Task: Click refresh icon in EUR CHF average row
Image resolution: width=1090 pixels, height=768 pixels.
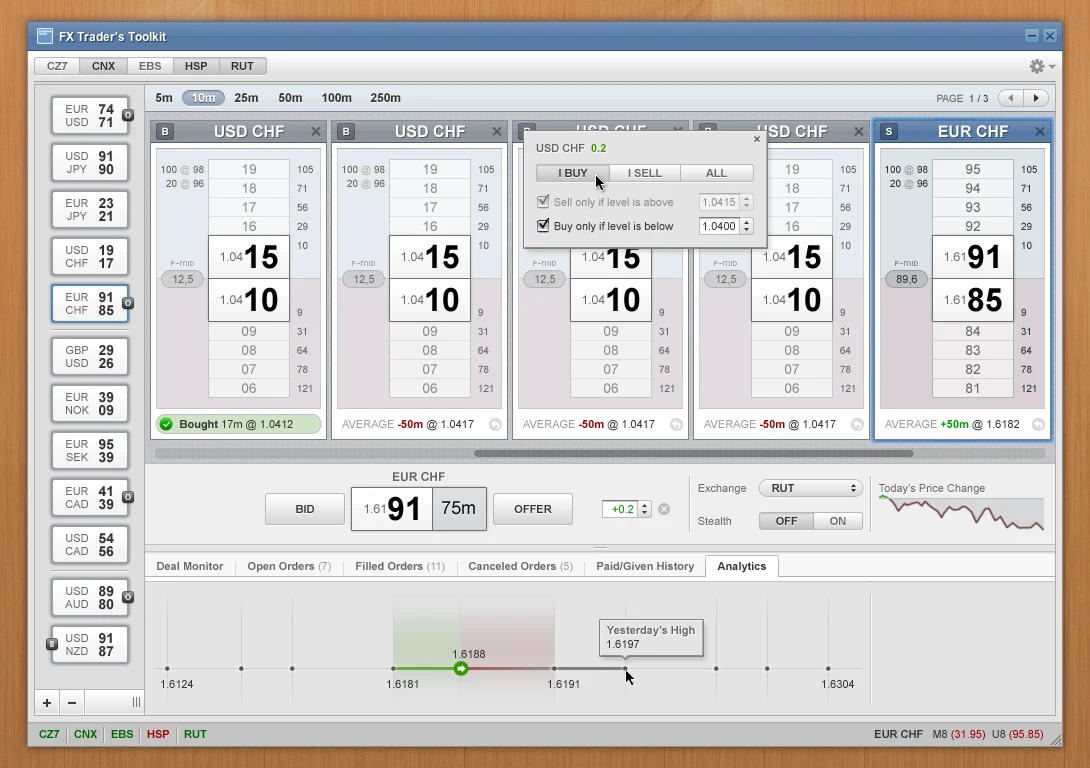Action: point(1038,425)
